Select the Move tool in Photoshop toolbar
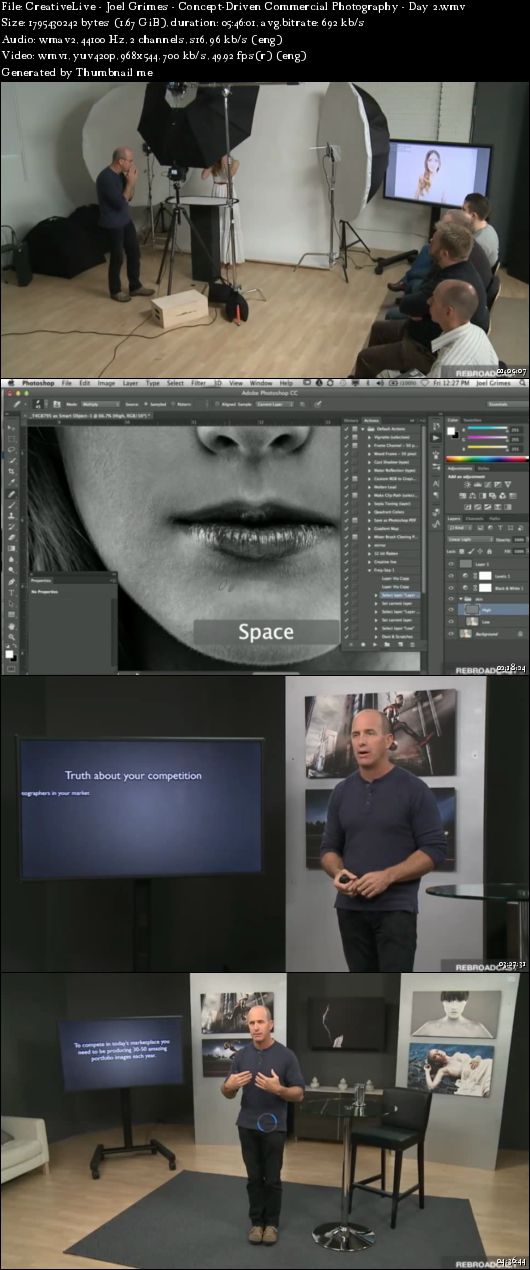The height and width of the screenshot is (1270, 530). tap(10, 428)
